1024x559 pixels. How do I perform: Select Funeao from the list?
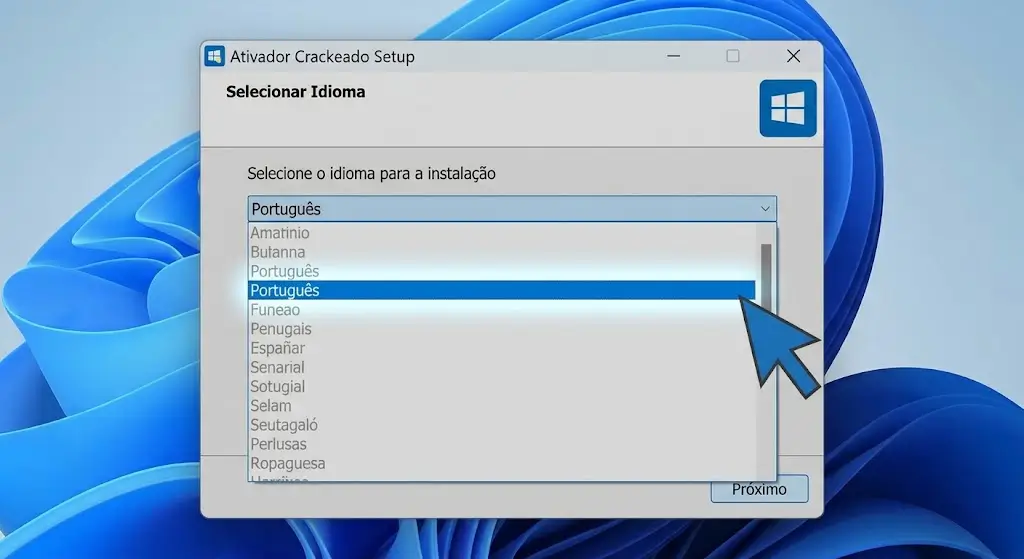502,310
